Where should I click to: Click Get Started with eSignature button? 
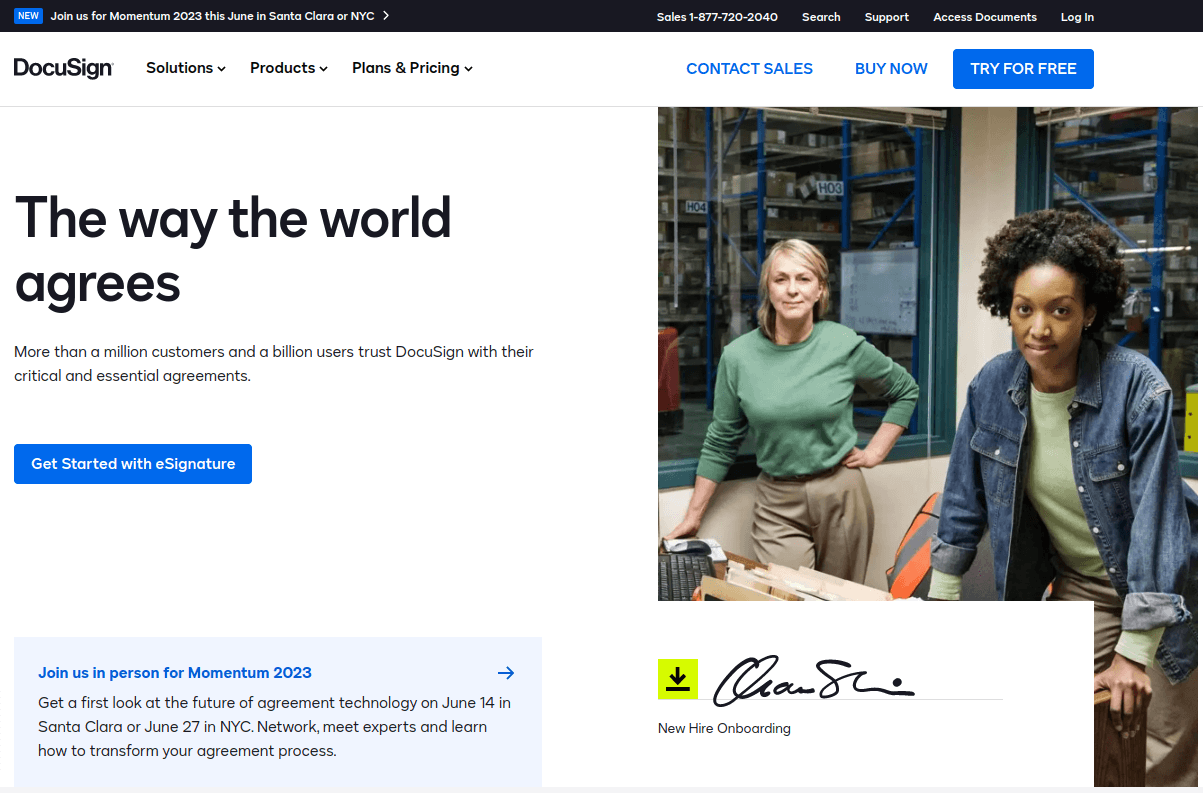pyautogui.click(x=133, y=464)
